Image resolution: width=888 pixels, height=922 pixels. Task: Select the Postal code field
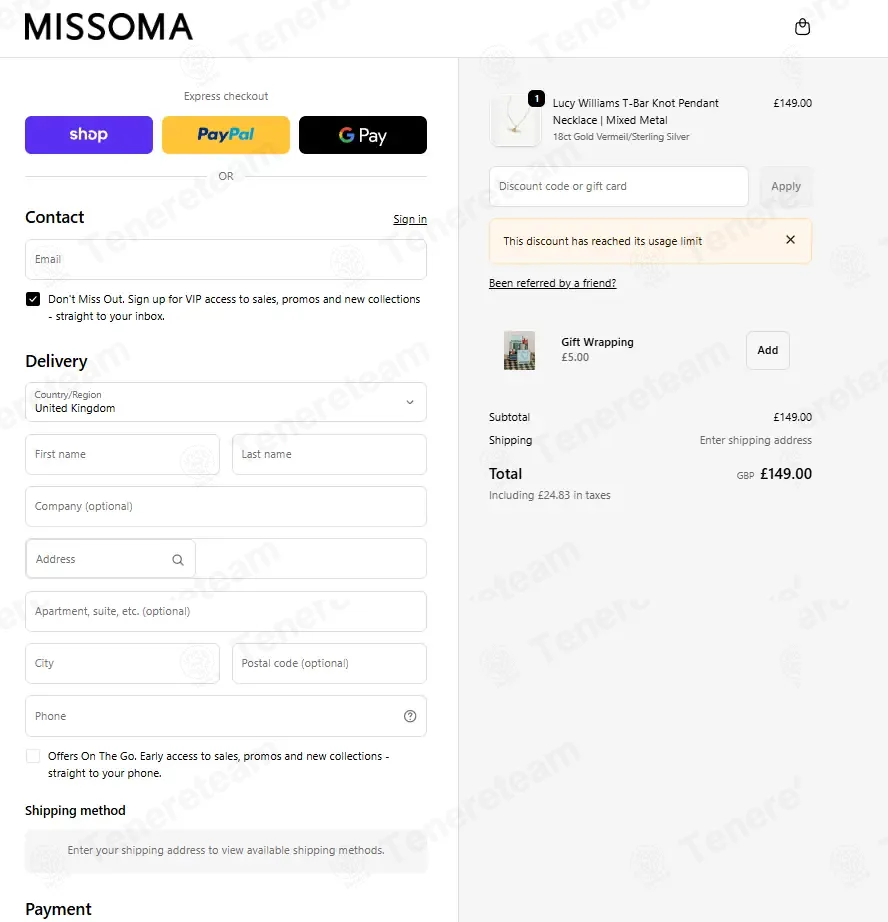[329, 663]
